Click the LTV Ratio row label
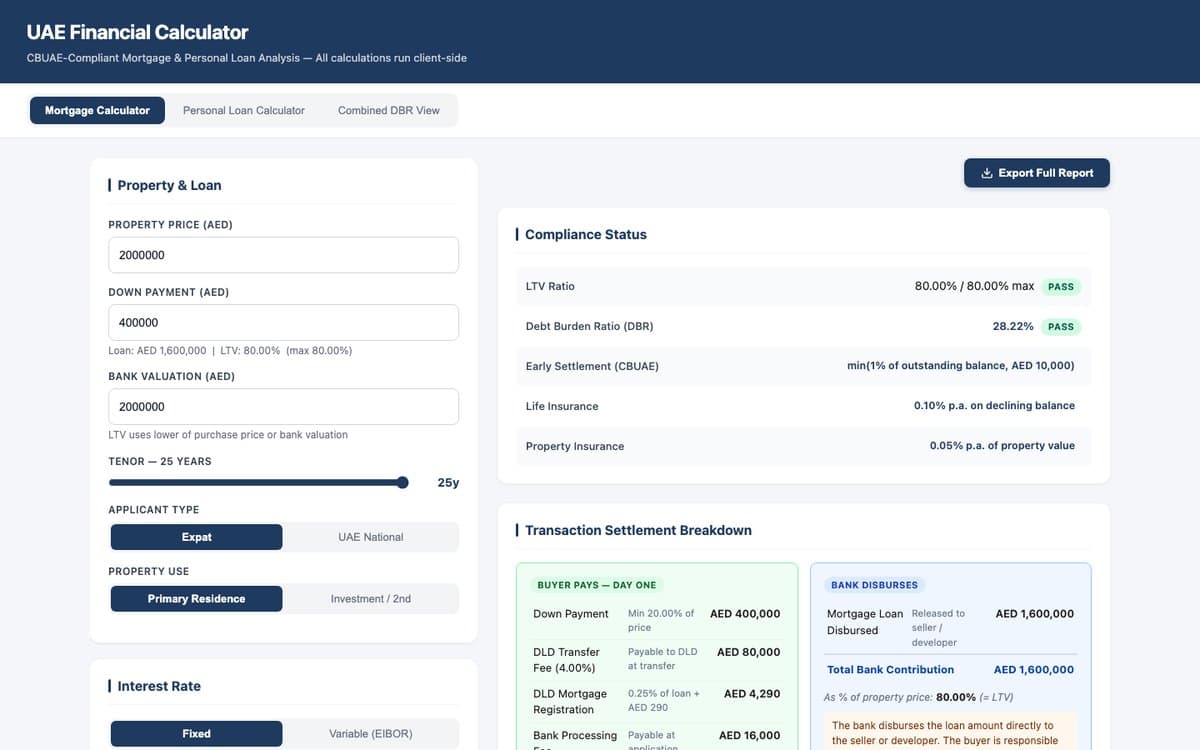1200x750 pixels. pyautogui.click(x=550, y=286)
